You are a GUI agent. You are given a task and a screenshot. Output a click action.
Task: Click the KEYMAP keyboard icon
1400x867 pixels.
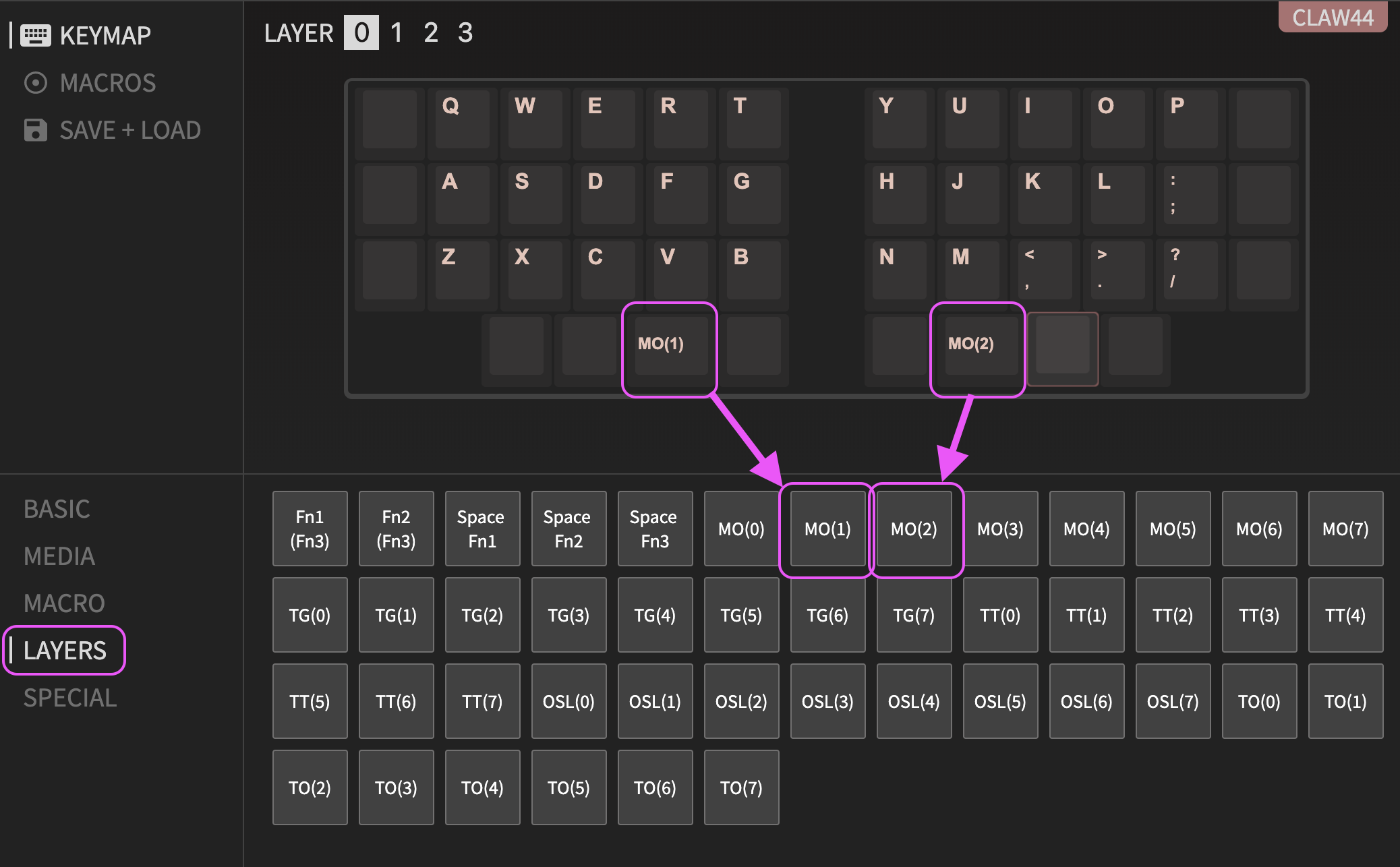(x=36, y=35)
